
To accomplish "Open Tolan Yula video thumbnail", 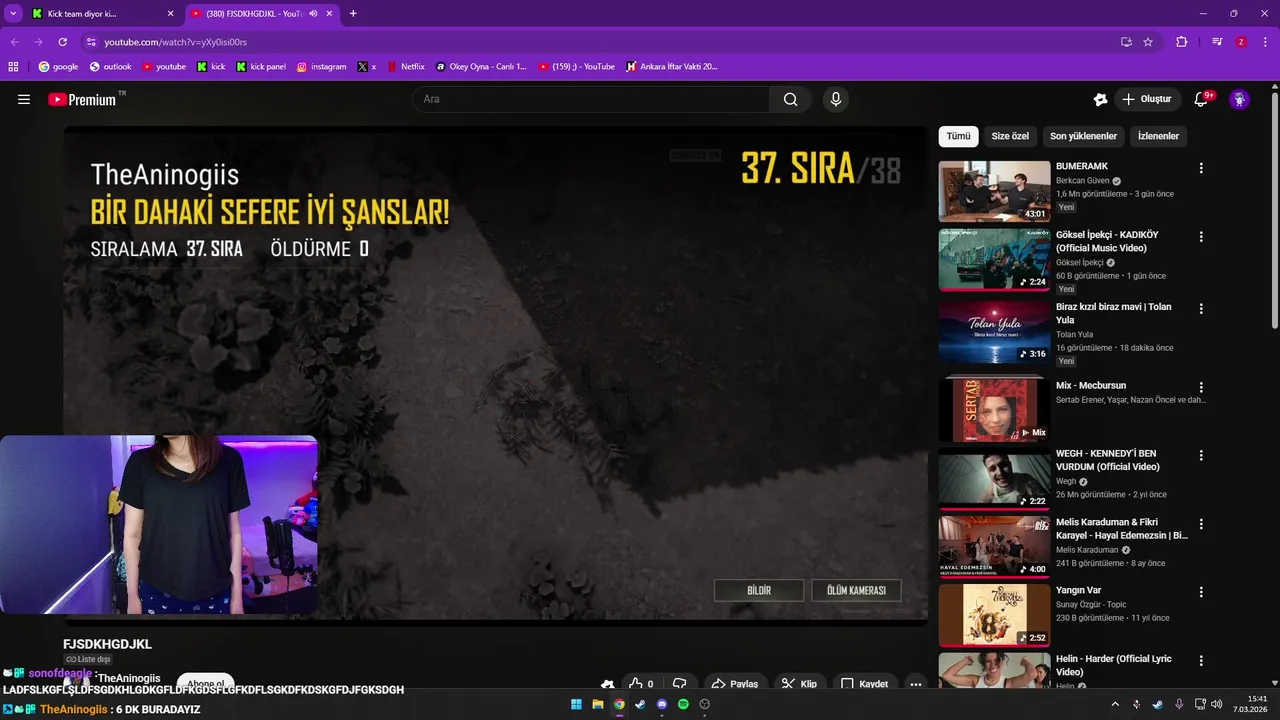I will pyautogui.click(x=994, y=331).
